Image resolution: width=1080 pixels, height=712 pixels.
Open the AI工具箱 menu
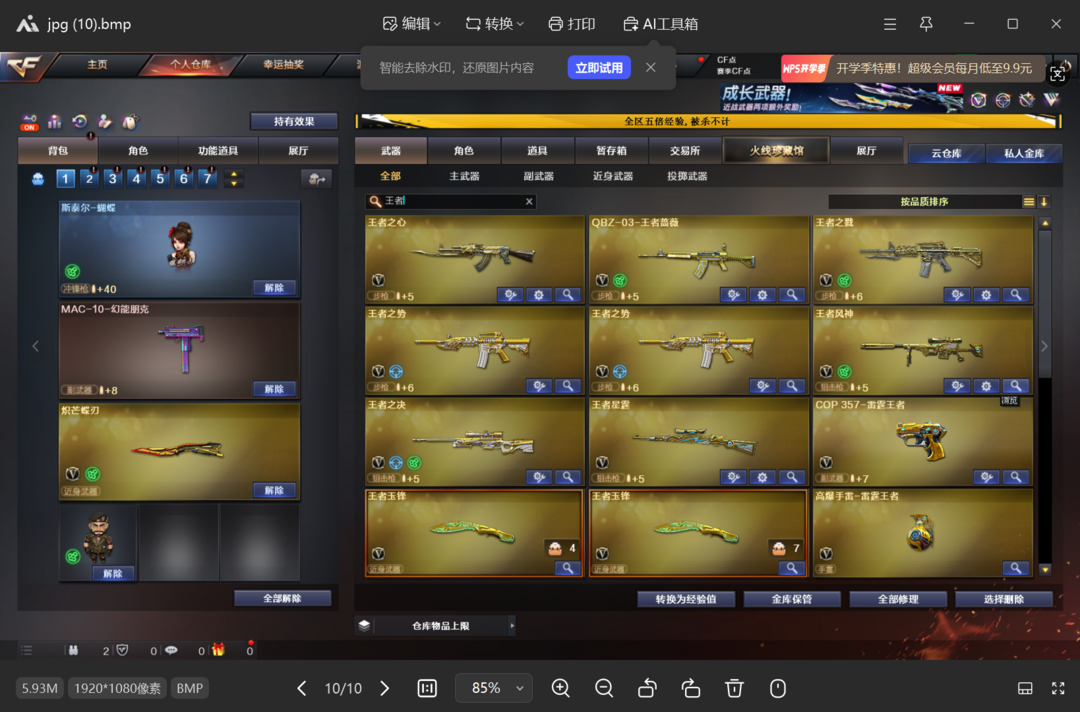click(660, 24)
